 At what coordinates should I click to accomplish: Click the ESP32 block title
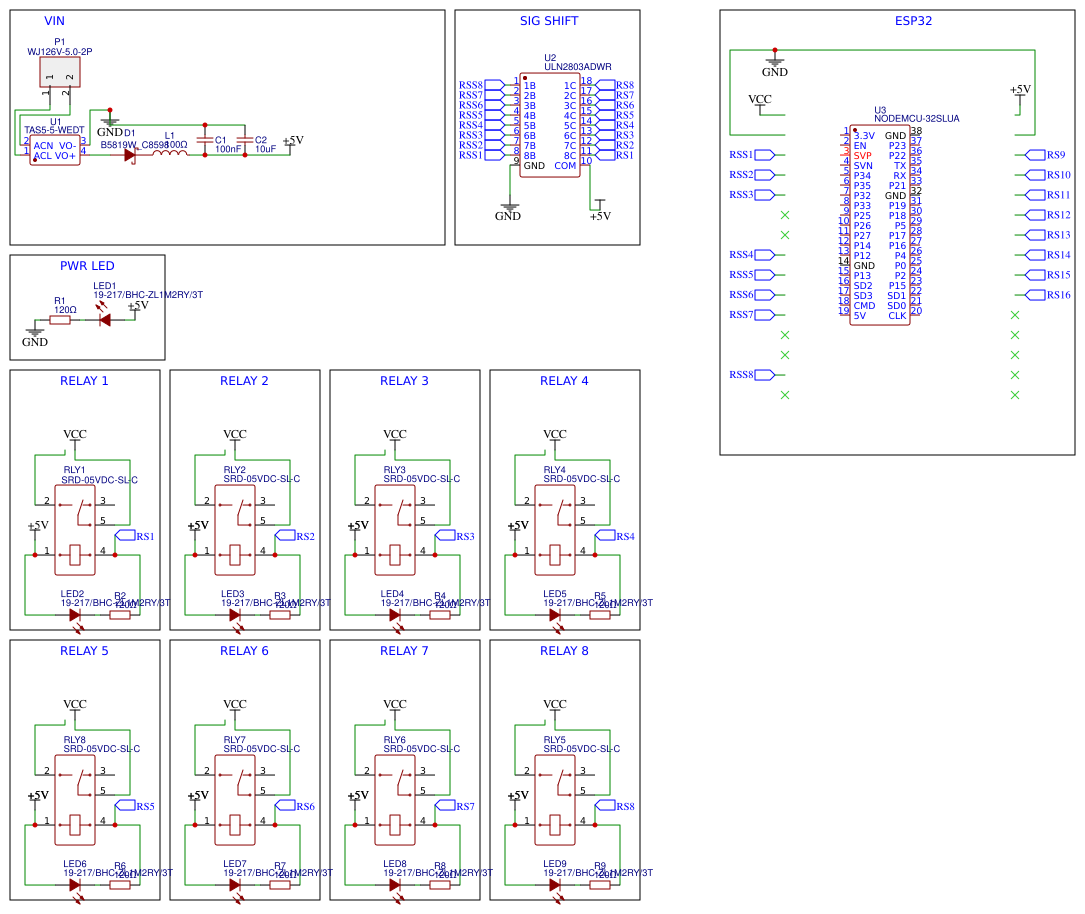click(x=913, y=21)
